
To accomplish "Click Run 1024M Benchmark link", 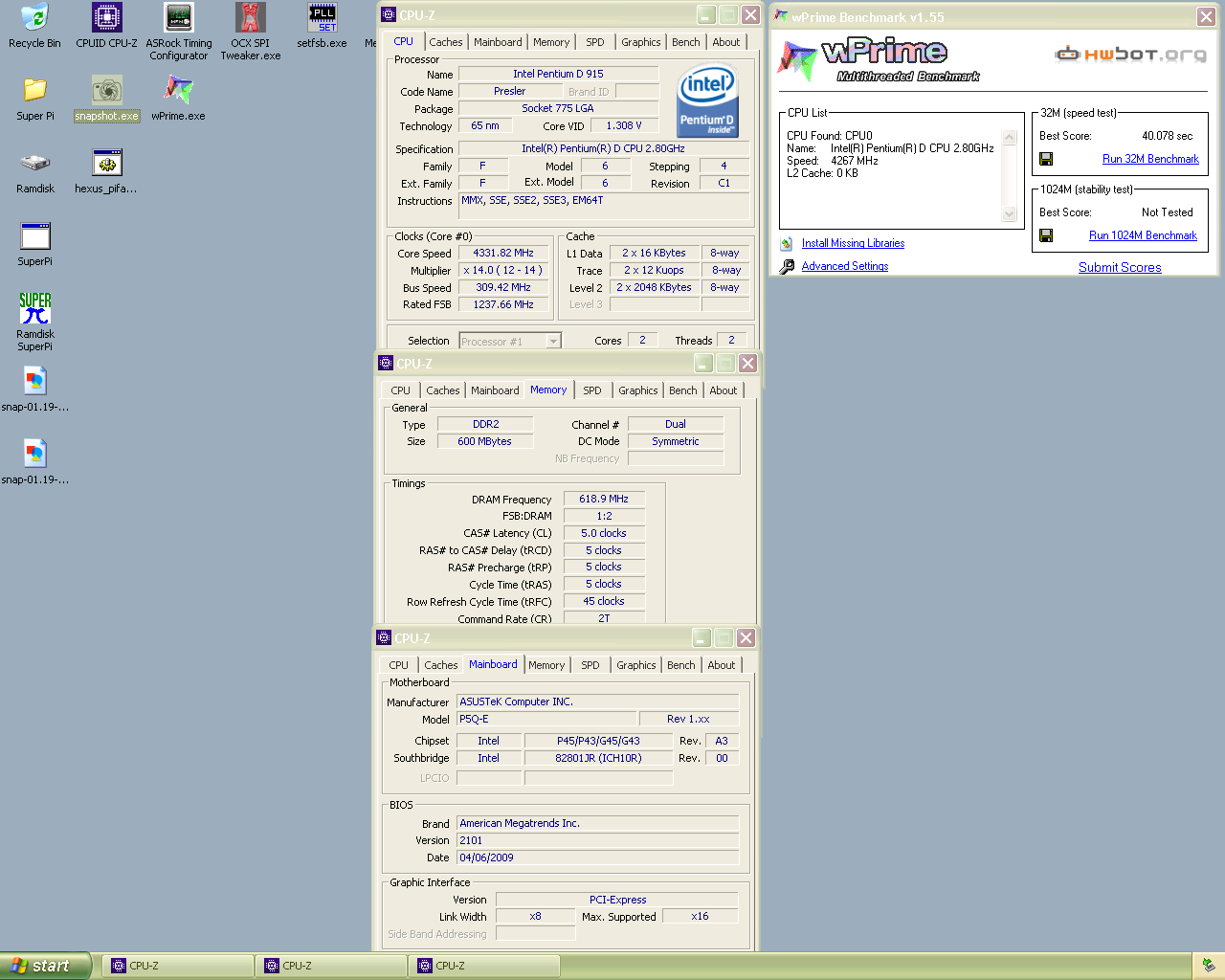I will pyautogui.click(x=1143, y=235).
